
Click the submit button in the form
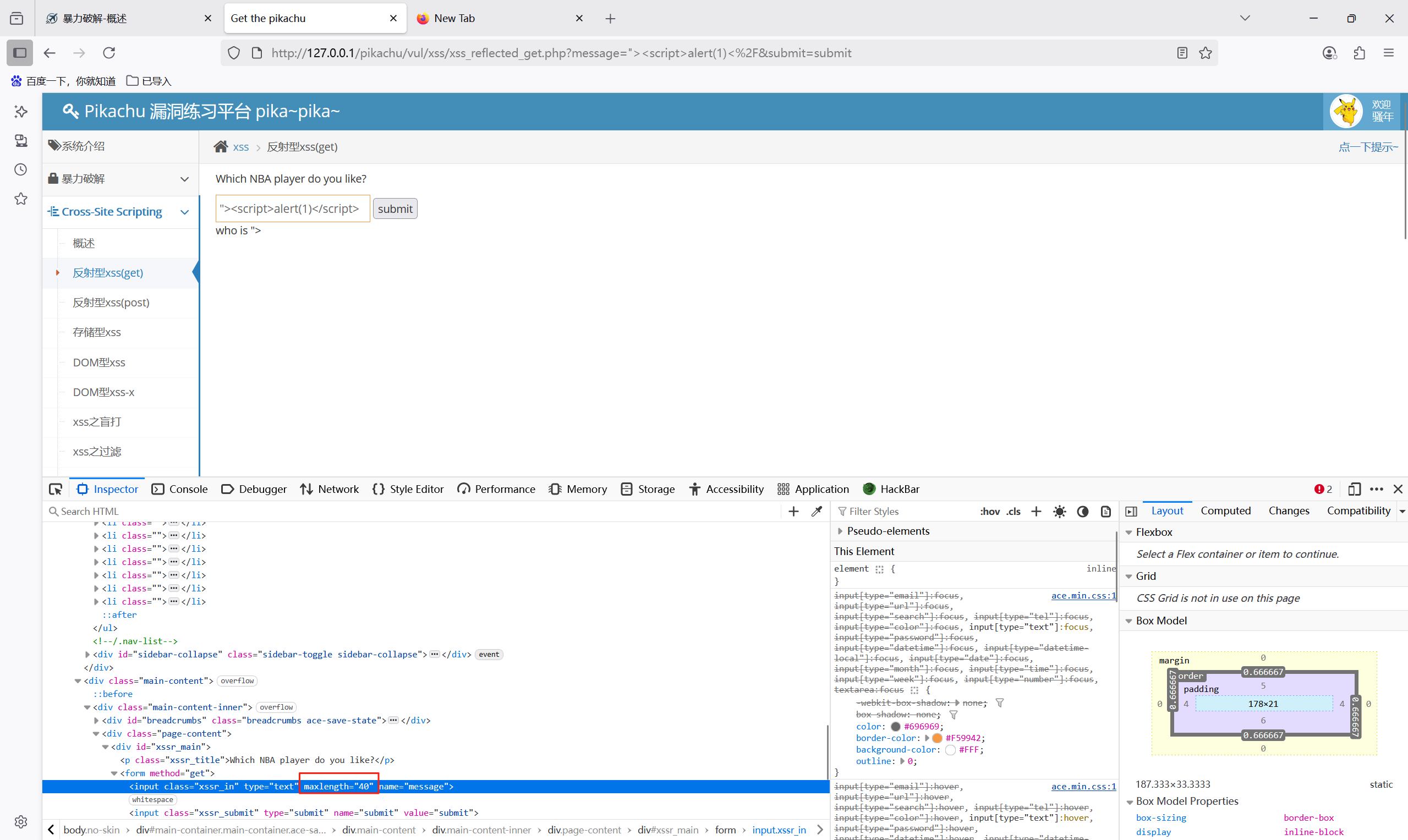click(x=395, y=209)
